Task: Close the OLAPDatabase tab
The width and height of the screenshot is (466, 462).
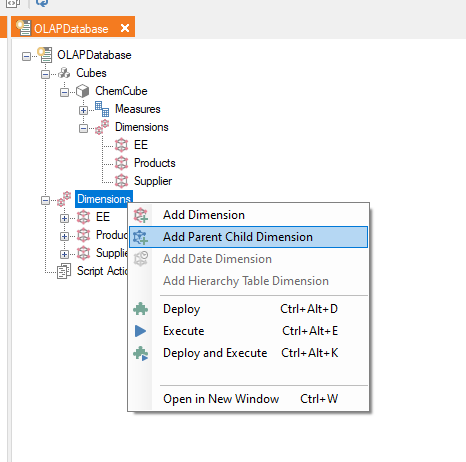Action: [x=125, y=28]
